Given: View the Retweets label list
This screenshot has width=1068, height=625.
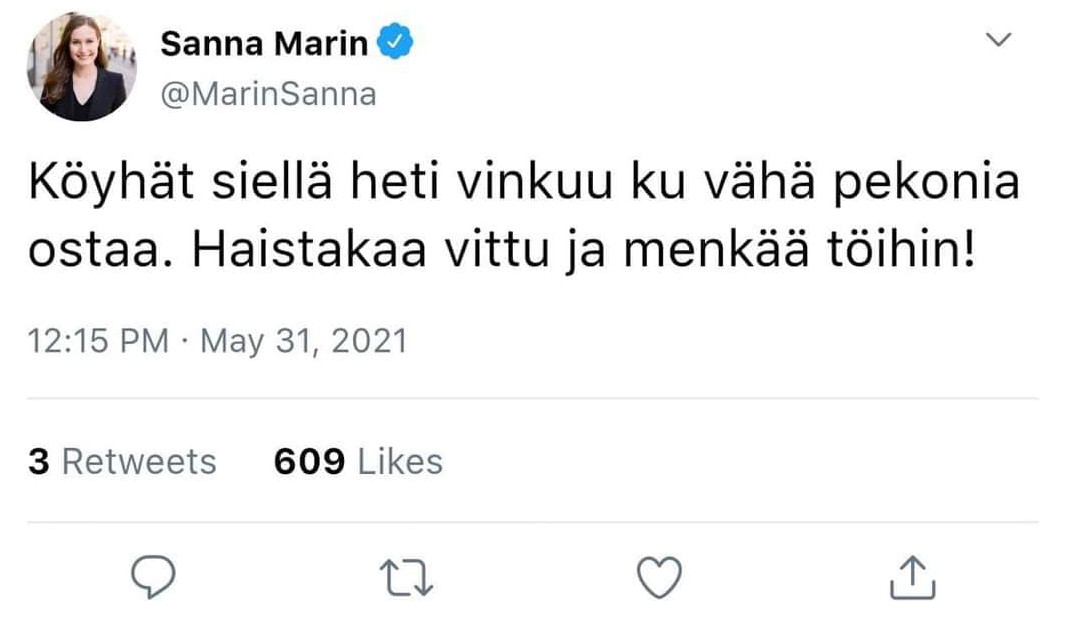Looking at the screenshot, I should click(139, 461).
